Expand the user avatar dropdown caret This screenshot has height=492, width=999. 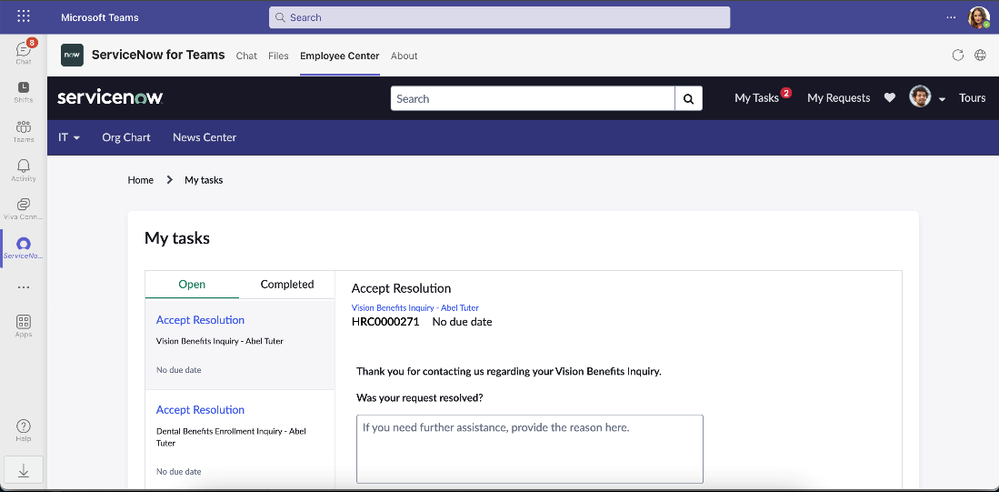[942, 99]
